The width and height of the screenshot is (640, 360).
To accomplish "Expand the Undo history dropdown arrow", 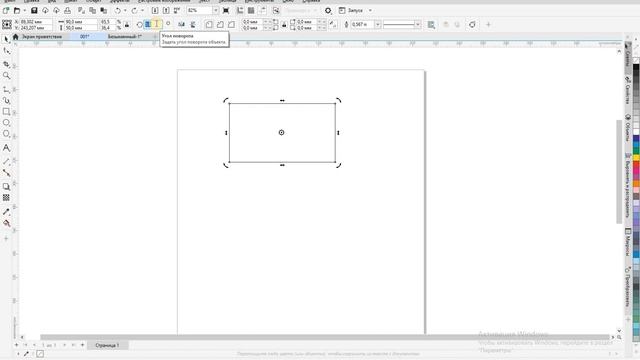I will pyautogui.click(x=125, y=10).
